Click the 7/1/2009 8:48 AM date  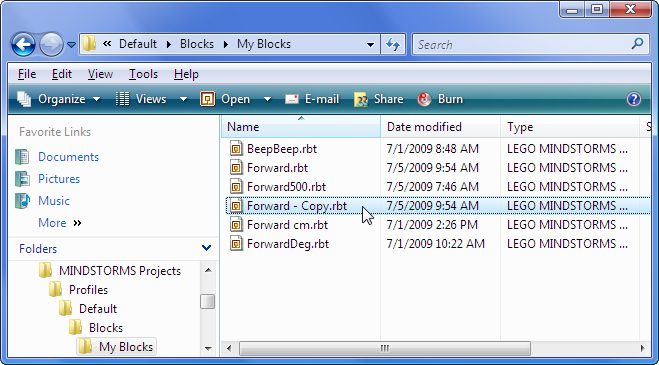click(432, 149)
